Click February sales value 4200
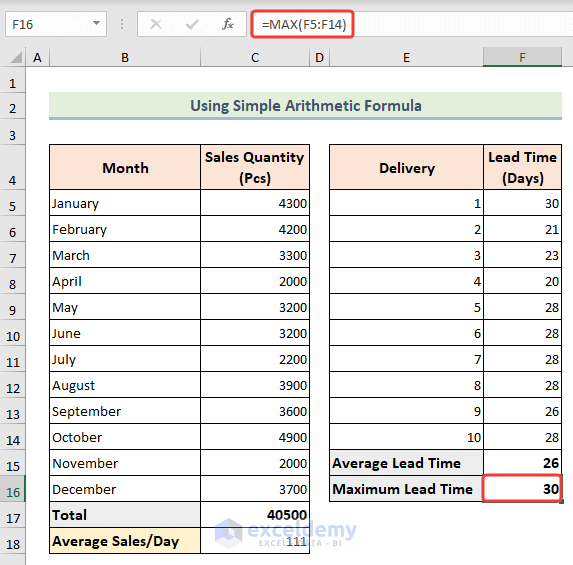 pyautogui.click(x=255, y=229)
